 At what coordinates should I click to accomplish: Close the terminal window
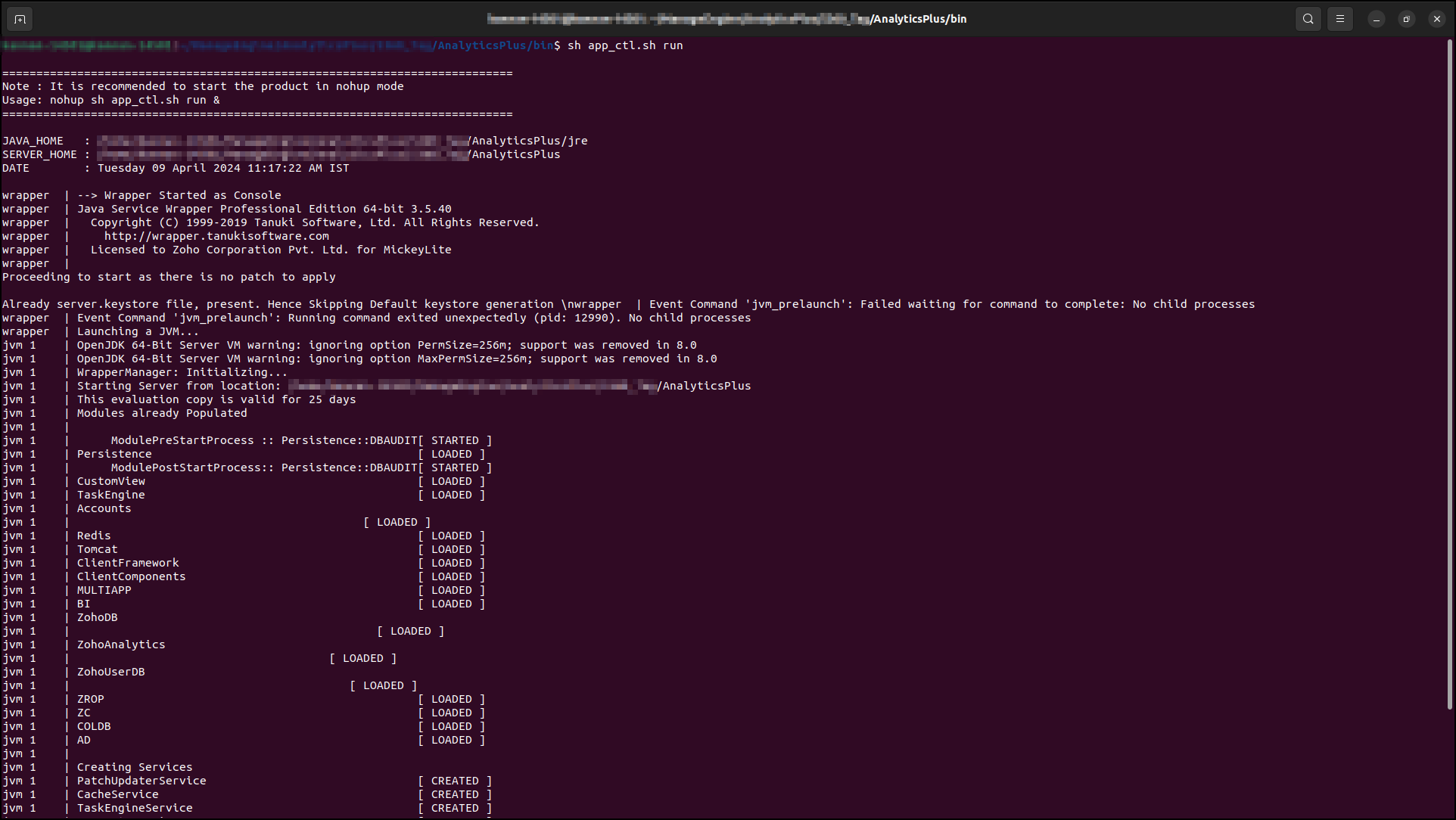(1437, 19)
